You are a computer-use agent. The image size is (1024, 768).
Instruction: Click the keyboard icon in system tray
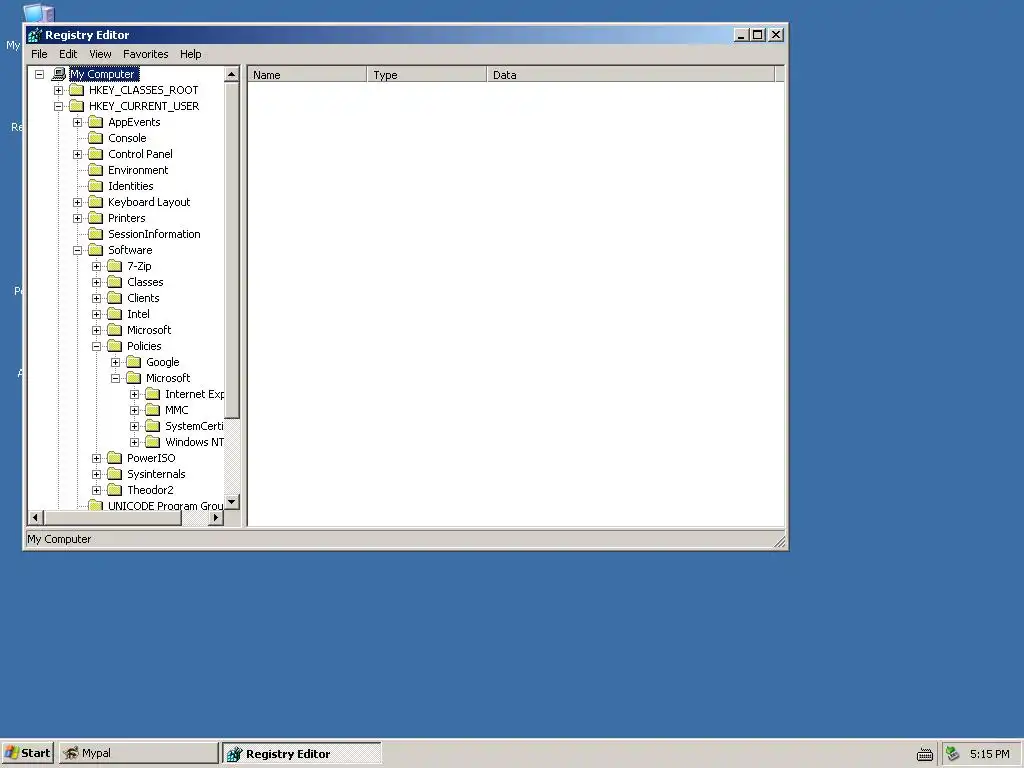[925, 754]
